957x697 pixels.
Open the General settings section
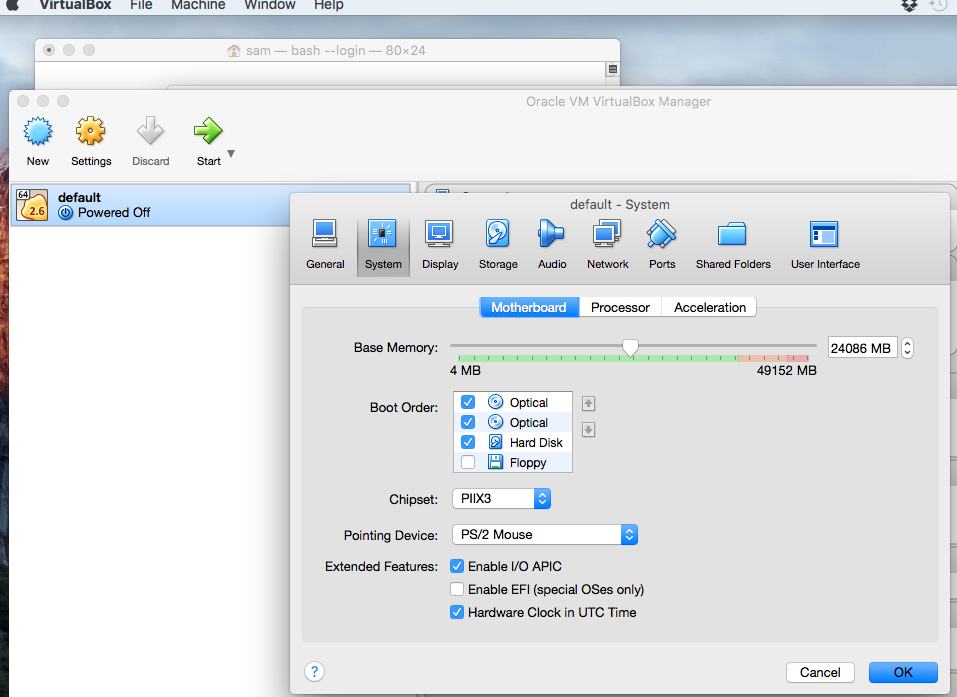pos(325,244)
